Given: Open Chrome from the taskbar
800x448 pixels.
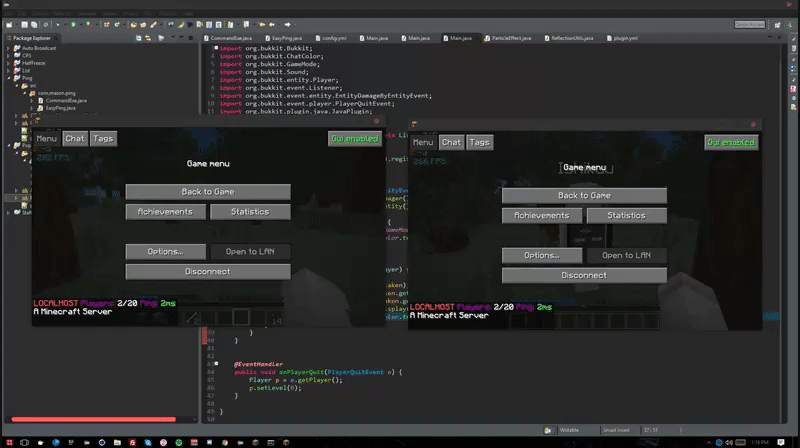Looking at the screenshot, I should pos(225,442).
